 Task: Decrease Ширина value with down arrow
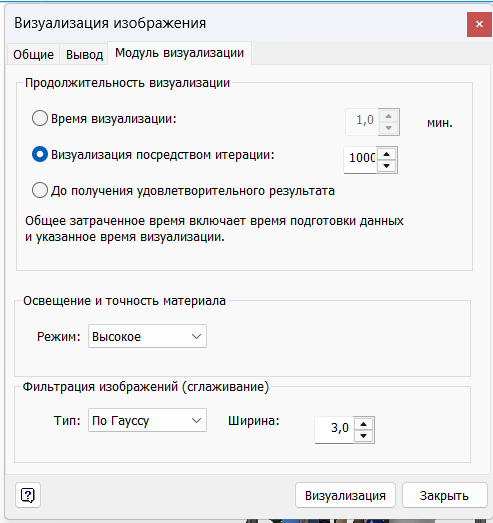[364, 436]
